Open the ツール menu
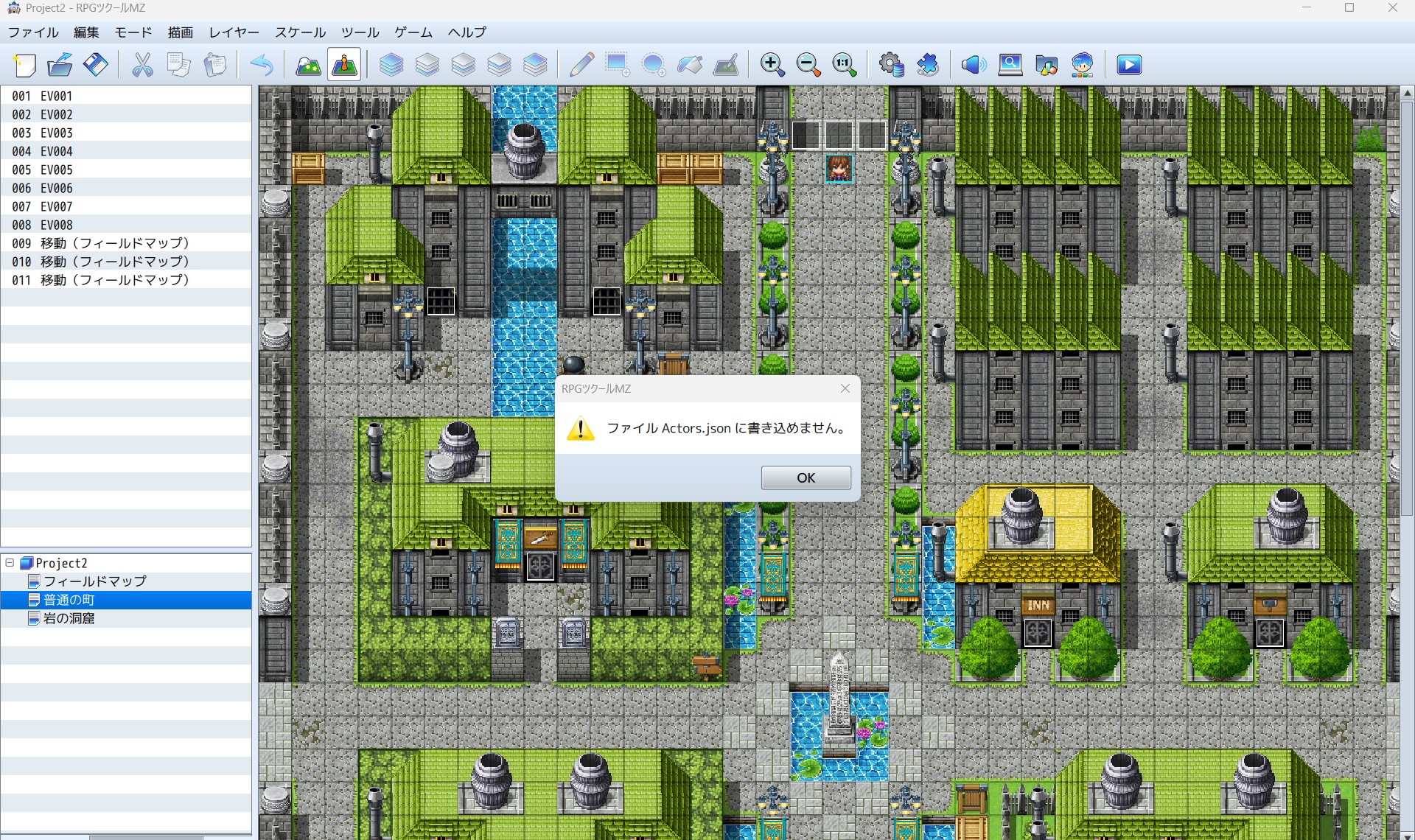 [360, 32]
